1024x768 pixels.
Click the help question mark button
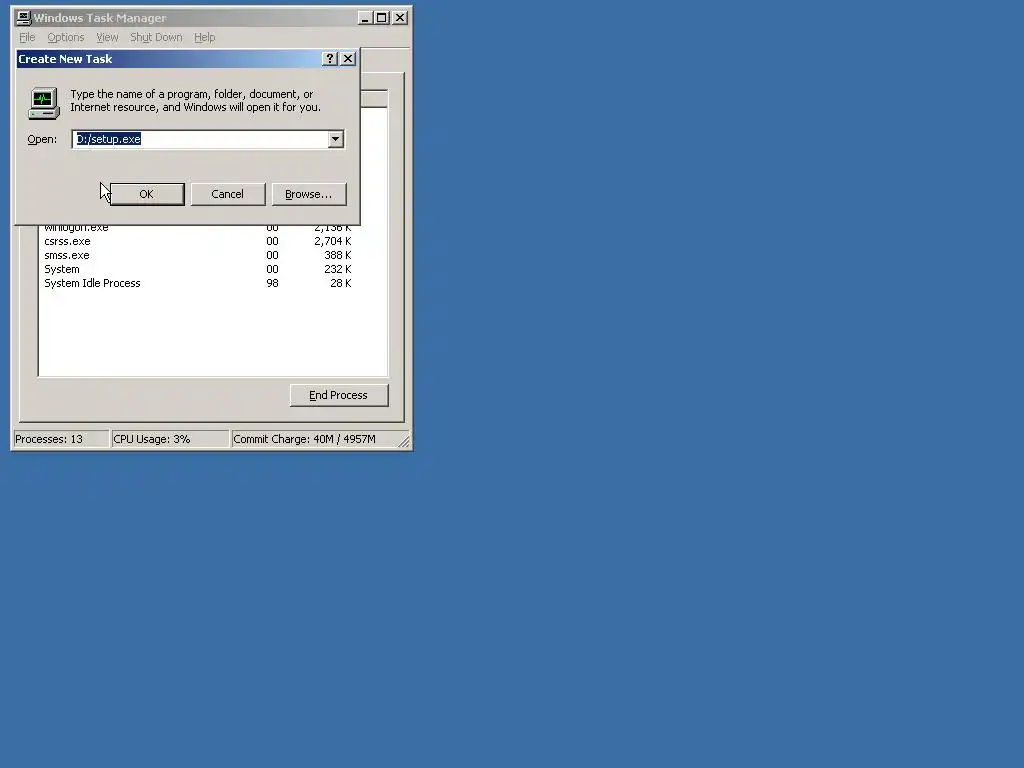coord(330,59)
